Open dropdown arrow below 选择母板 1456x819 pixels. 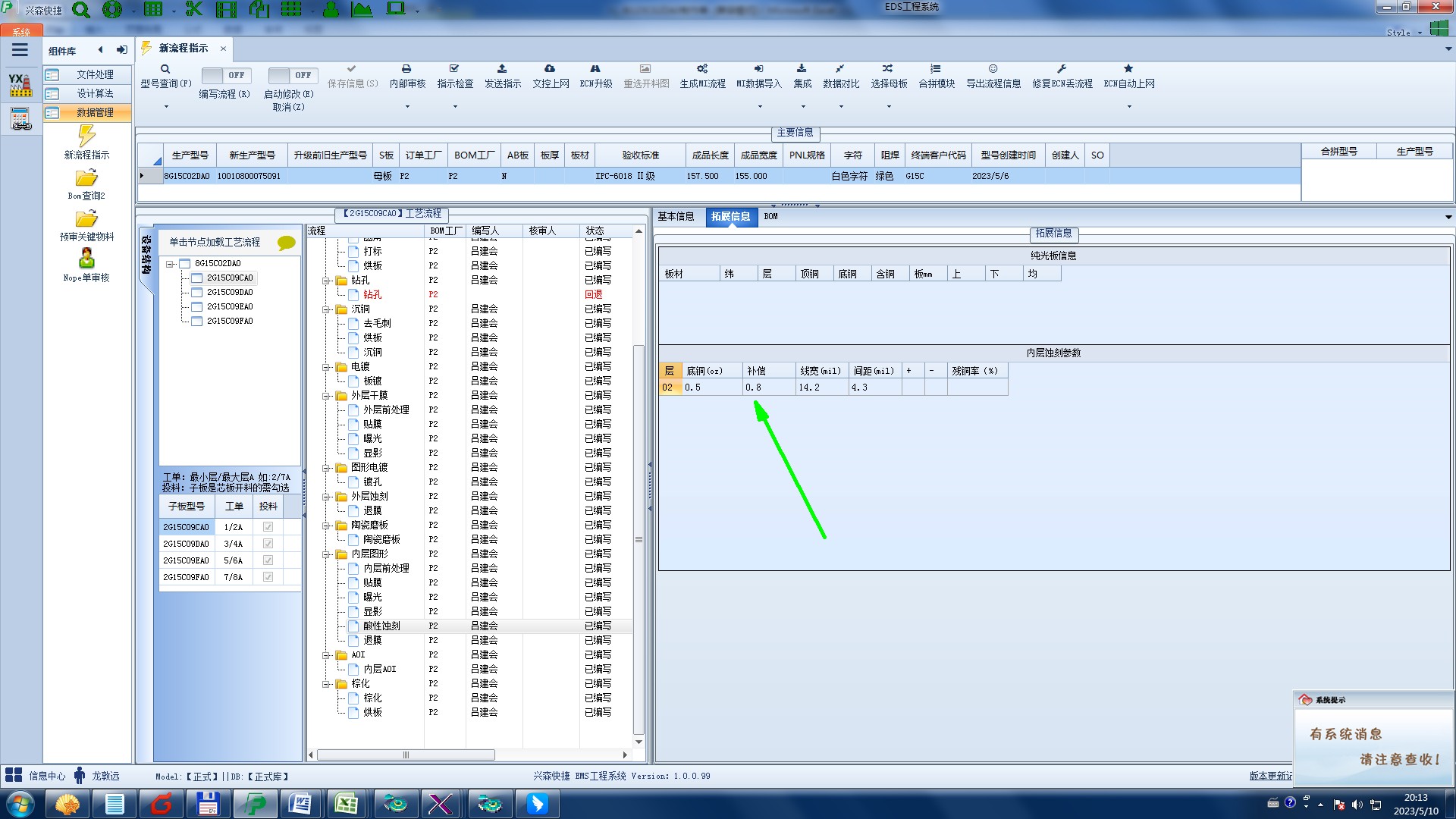click(x=889, y=107)
